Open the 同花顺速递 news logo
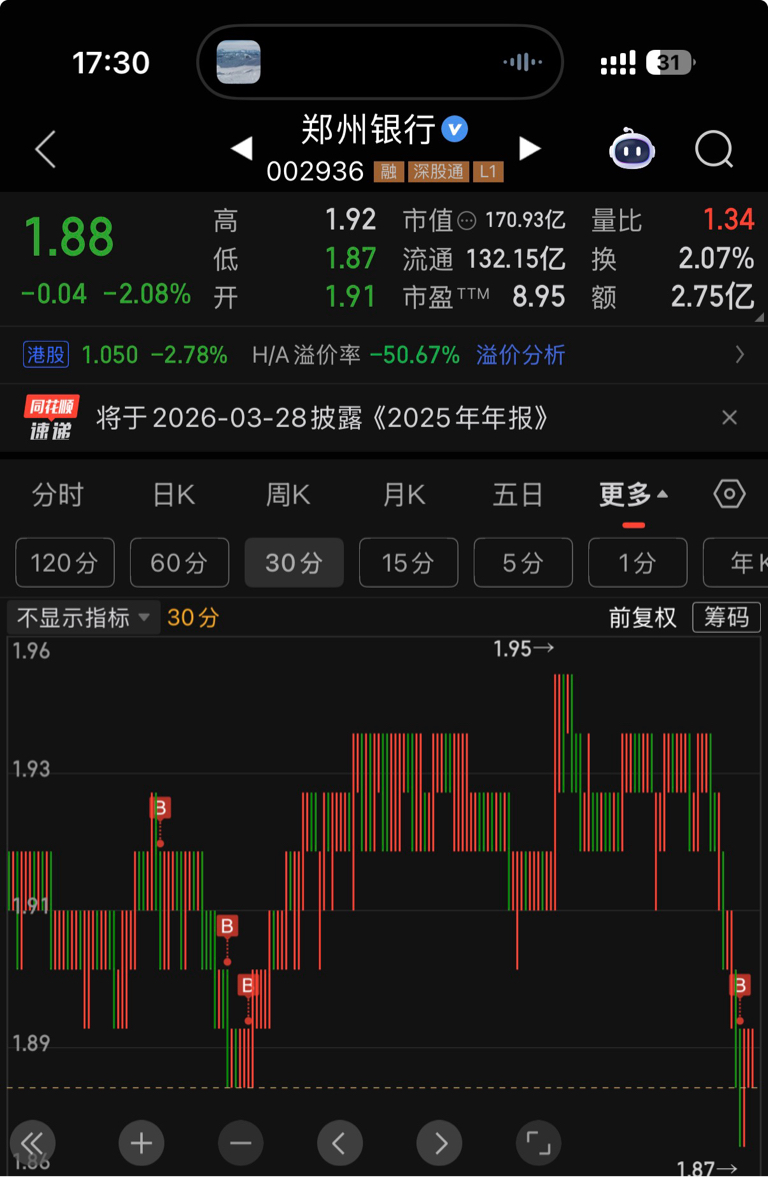The height and width of the screenshot is (1177, 768). coord(51,417)
